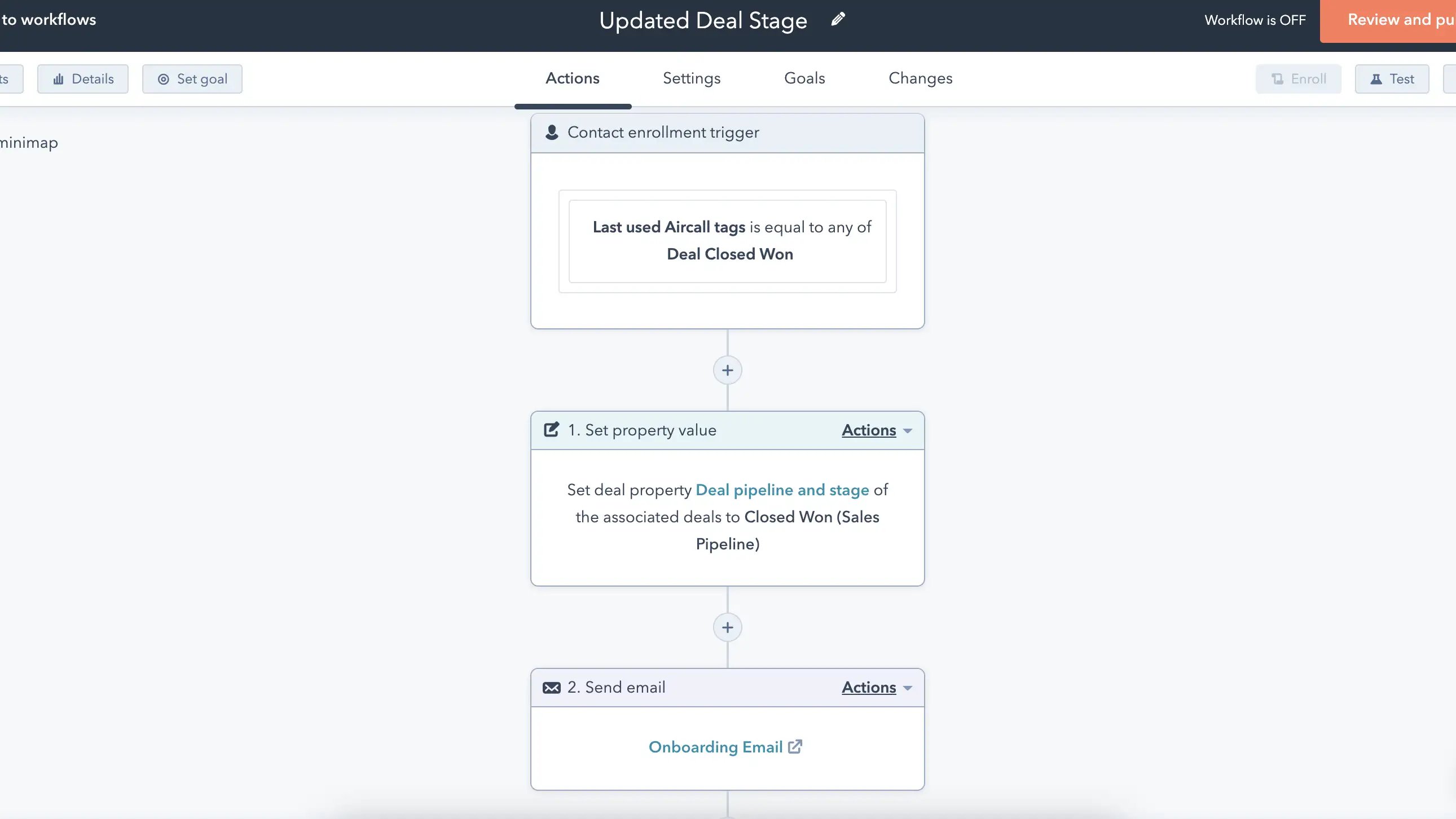Click Review and publish button

(1400, 20)
